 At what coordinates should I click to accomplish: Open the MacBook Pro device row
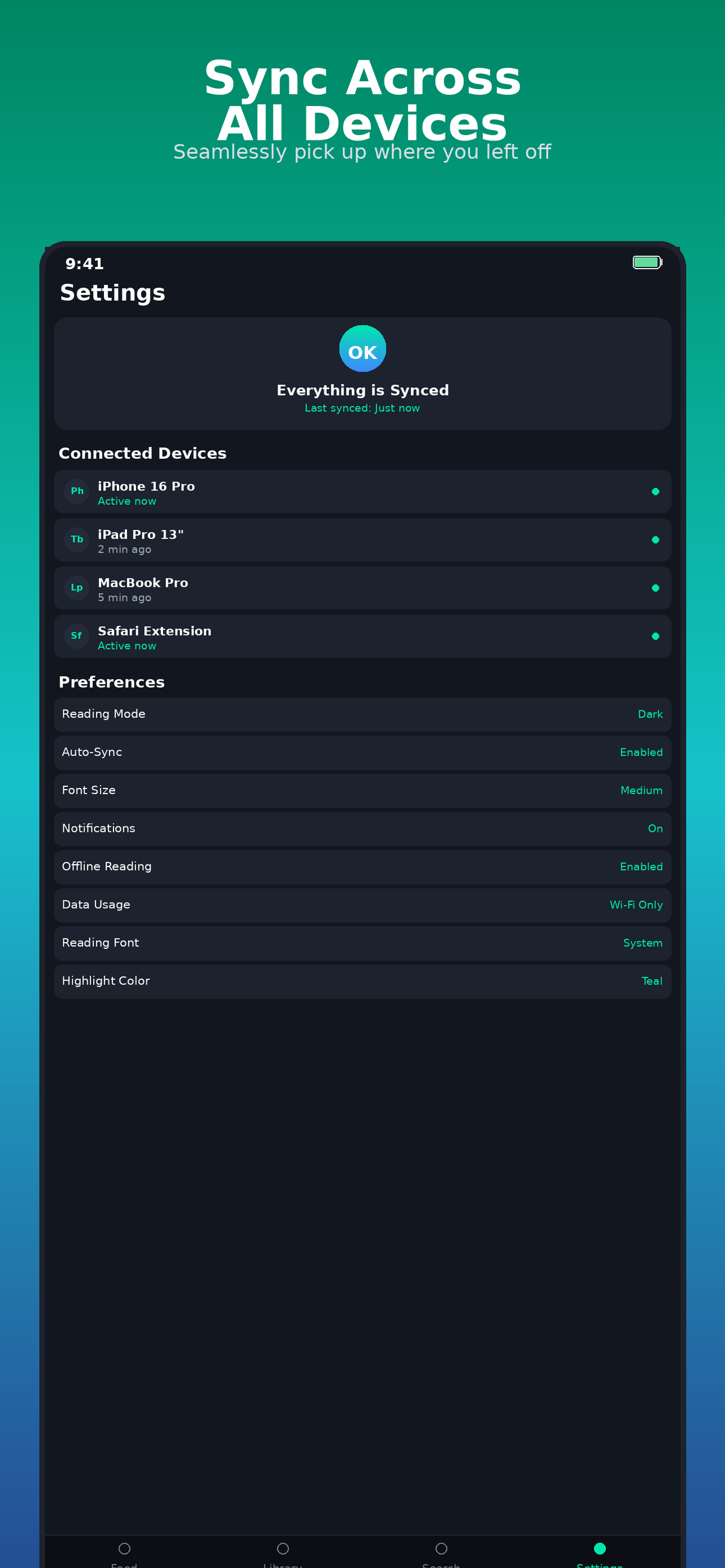click(362, 588)
